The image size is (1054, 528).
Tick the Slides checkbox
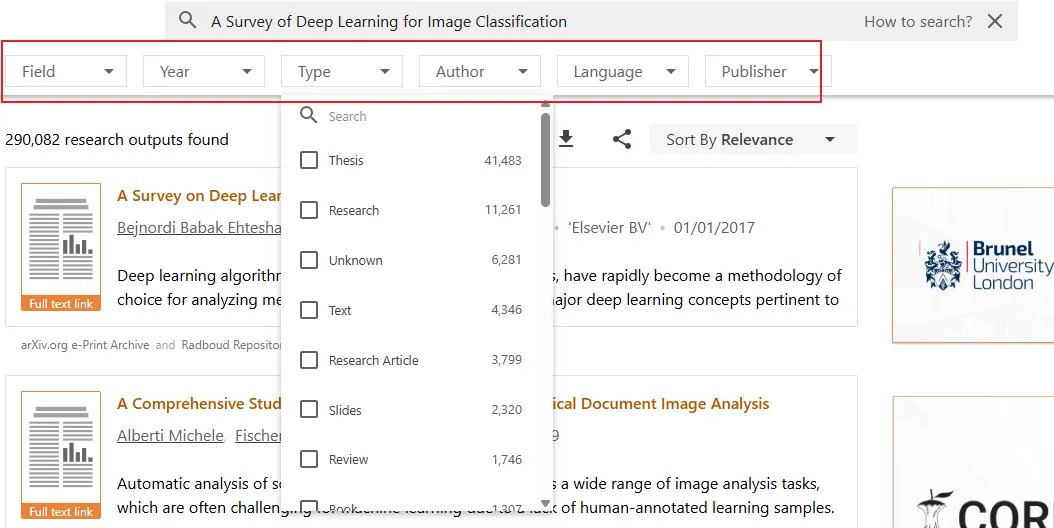pos(309,410)
